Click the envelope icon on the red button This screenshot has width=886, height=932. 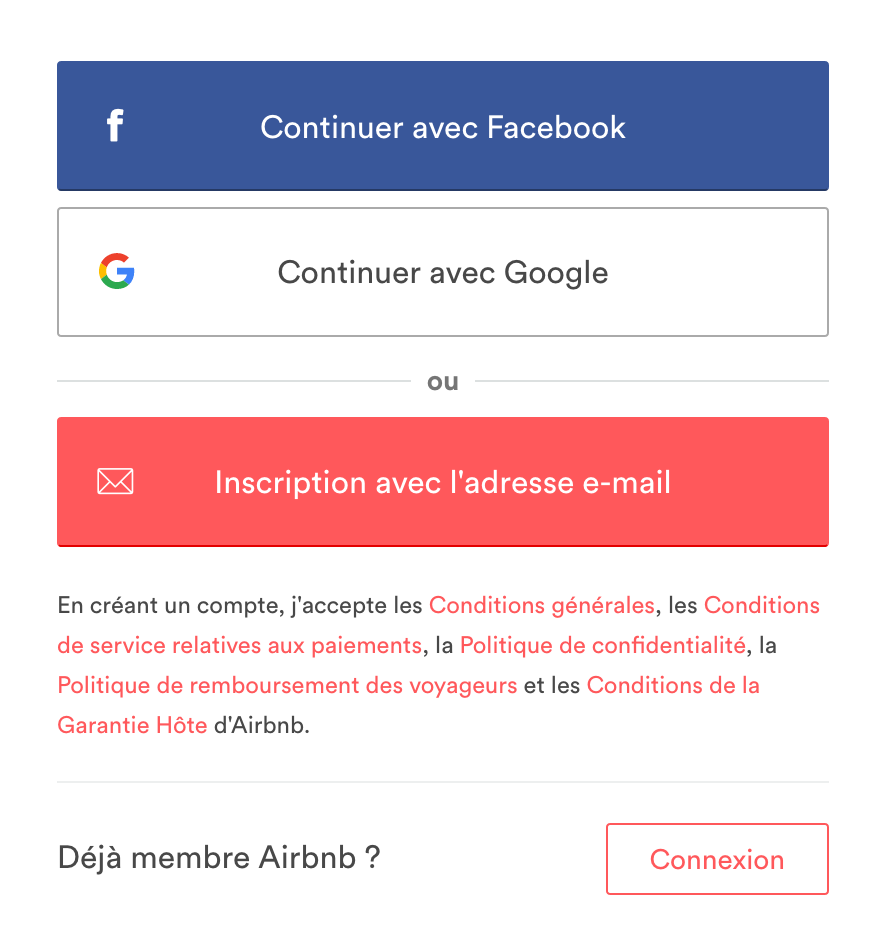[115, 481]
